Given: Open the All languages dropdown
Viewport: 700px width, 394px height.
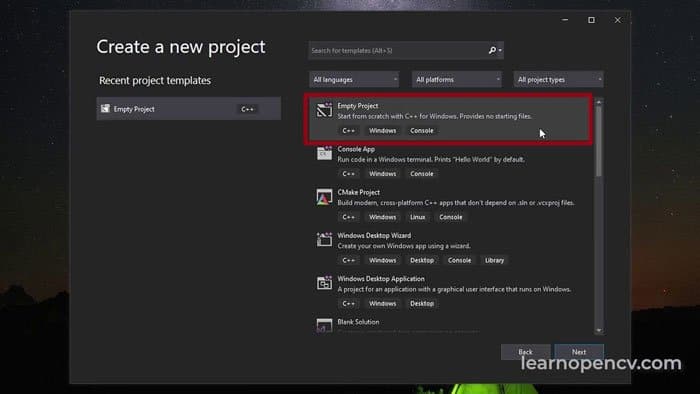Looking at the screenshot, I should click(354, 79).
